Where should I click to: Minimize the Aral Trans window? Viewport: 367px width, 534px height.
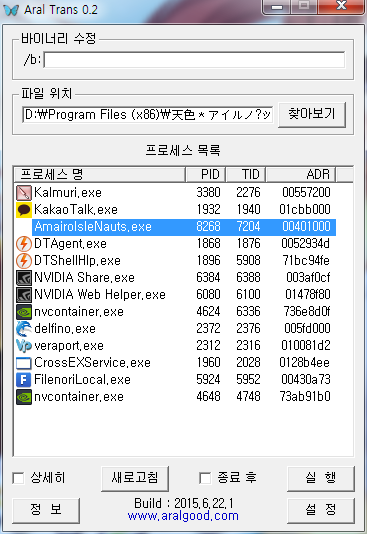276,7
